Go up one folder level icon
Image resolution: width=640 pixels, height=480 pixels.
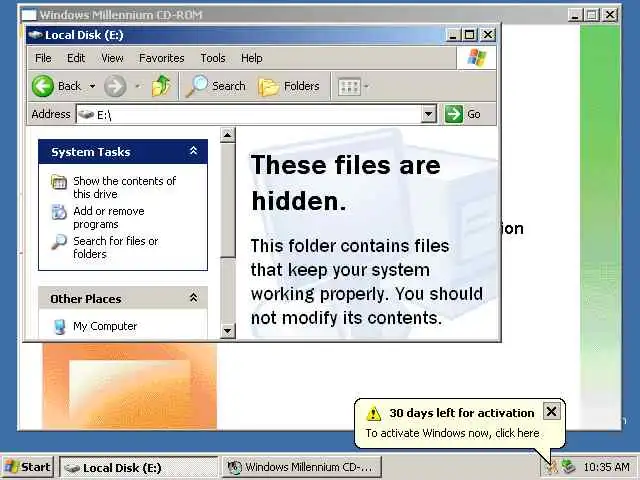[161, 86]
